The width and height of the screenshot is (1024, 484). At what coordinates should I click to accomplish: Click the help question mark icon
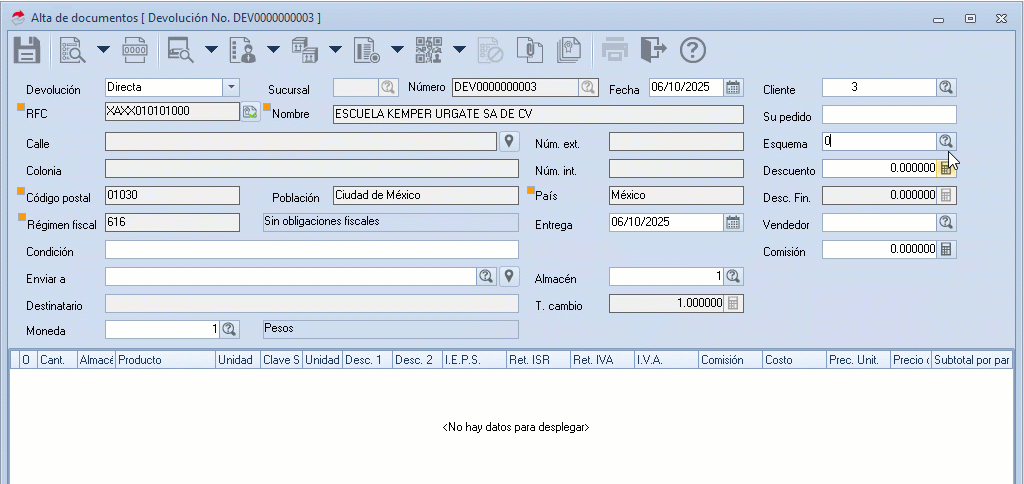click(693, 49)
